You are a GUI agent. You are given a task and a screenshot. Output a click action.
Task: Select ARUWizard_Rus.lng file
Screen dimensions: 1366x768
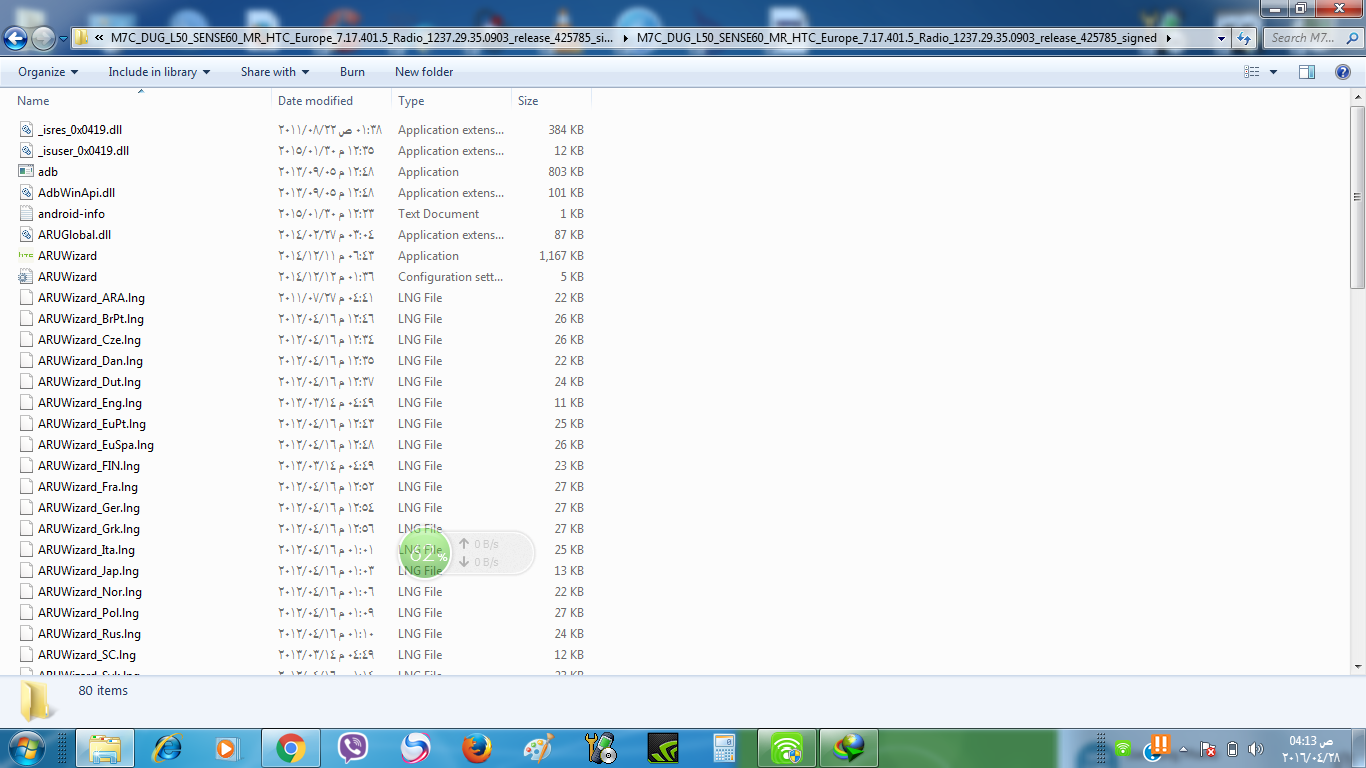pos(89,634)
